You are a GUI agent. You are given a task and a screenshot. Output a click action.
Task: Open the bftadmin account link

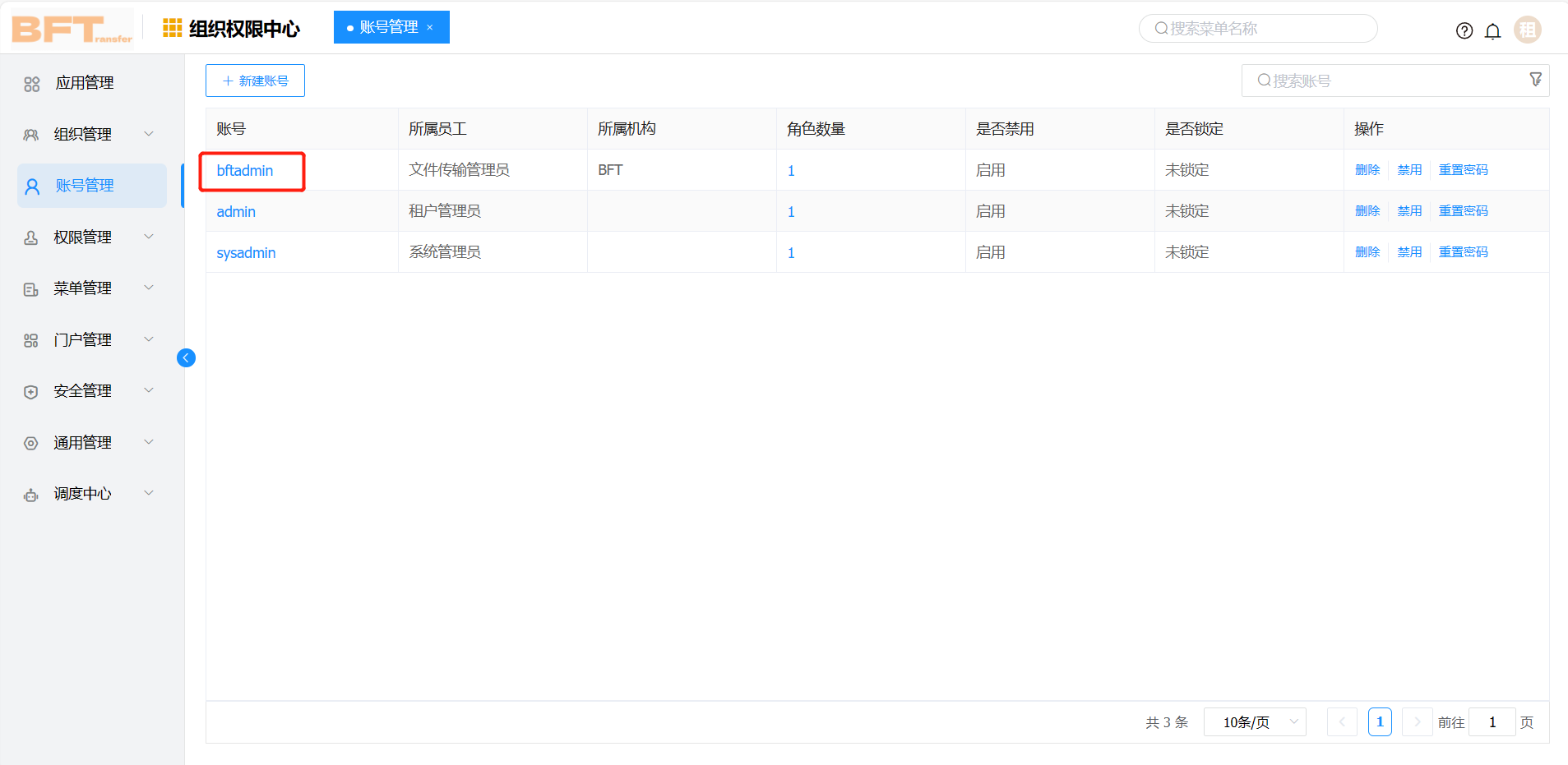[x=244, y=170]
